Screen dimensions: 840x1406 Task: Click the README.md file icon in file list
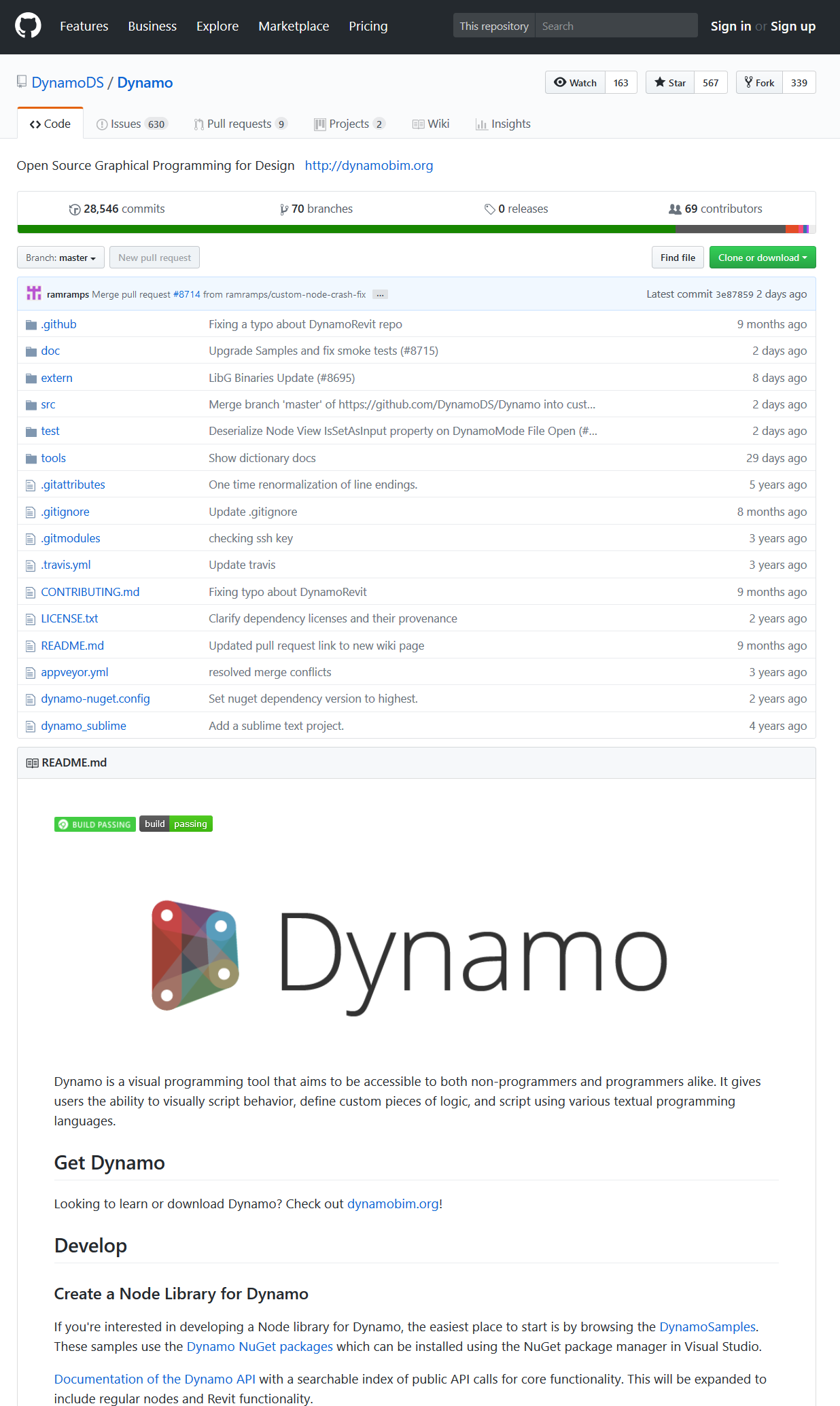pos(31,646)
